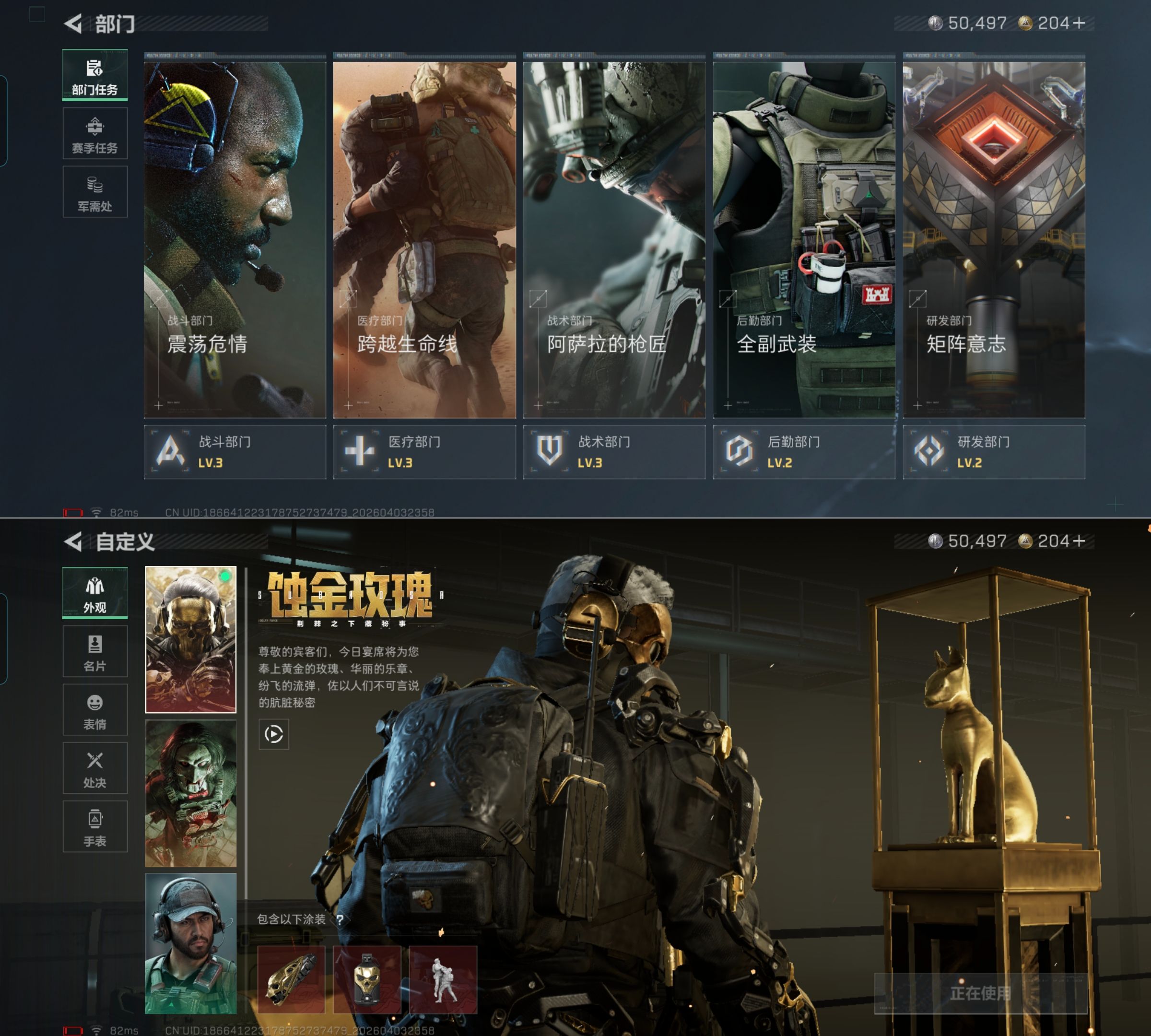Viewport: 1151px width, 1036px height.
Task: Open the 手表 watch category
Action: pyautogui.click(x=94, y=826)
